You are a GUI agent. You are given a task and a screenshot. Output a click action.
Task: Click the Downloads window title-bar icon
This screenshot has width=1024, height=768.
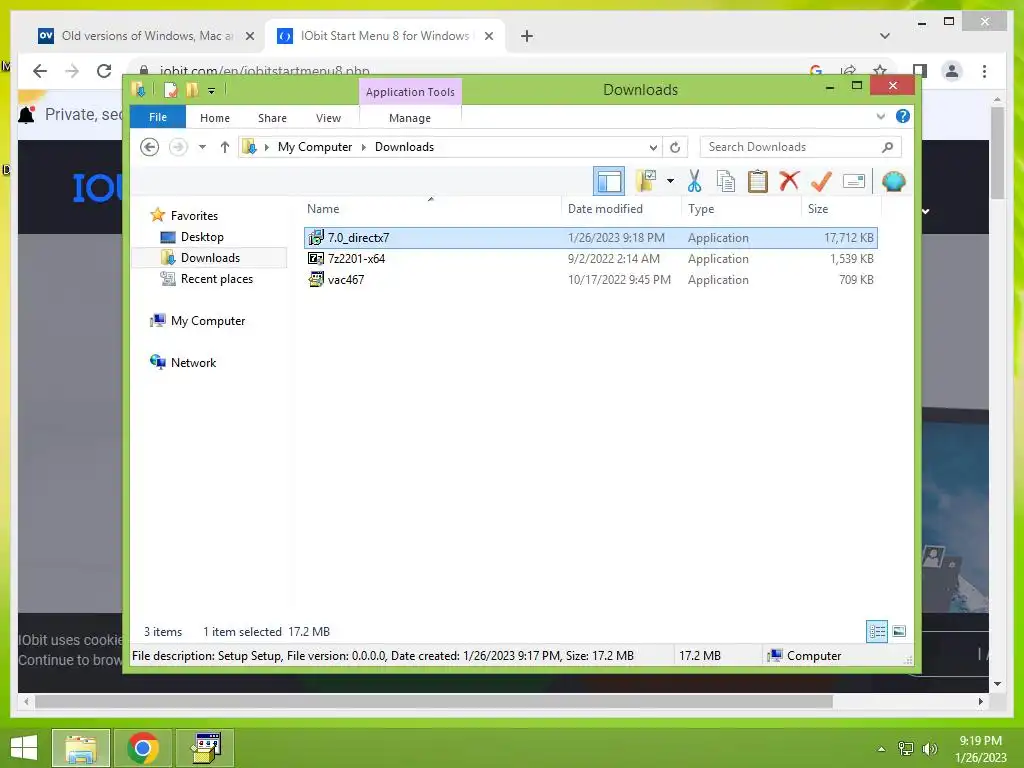[138, 89]
